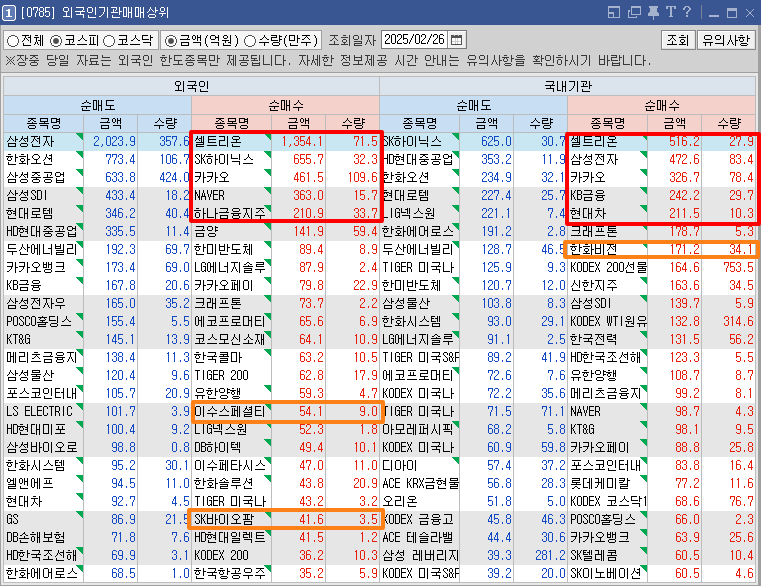The image size is (761, 586).
Task: Click the 순매수 header under 국내기관
Action: [x=661, y=105]
